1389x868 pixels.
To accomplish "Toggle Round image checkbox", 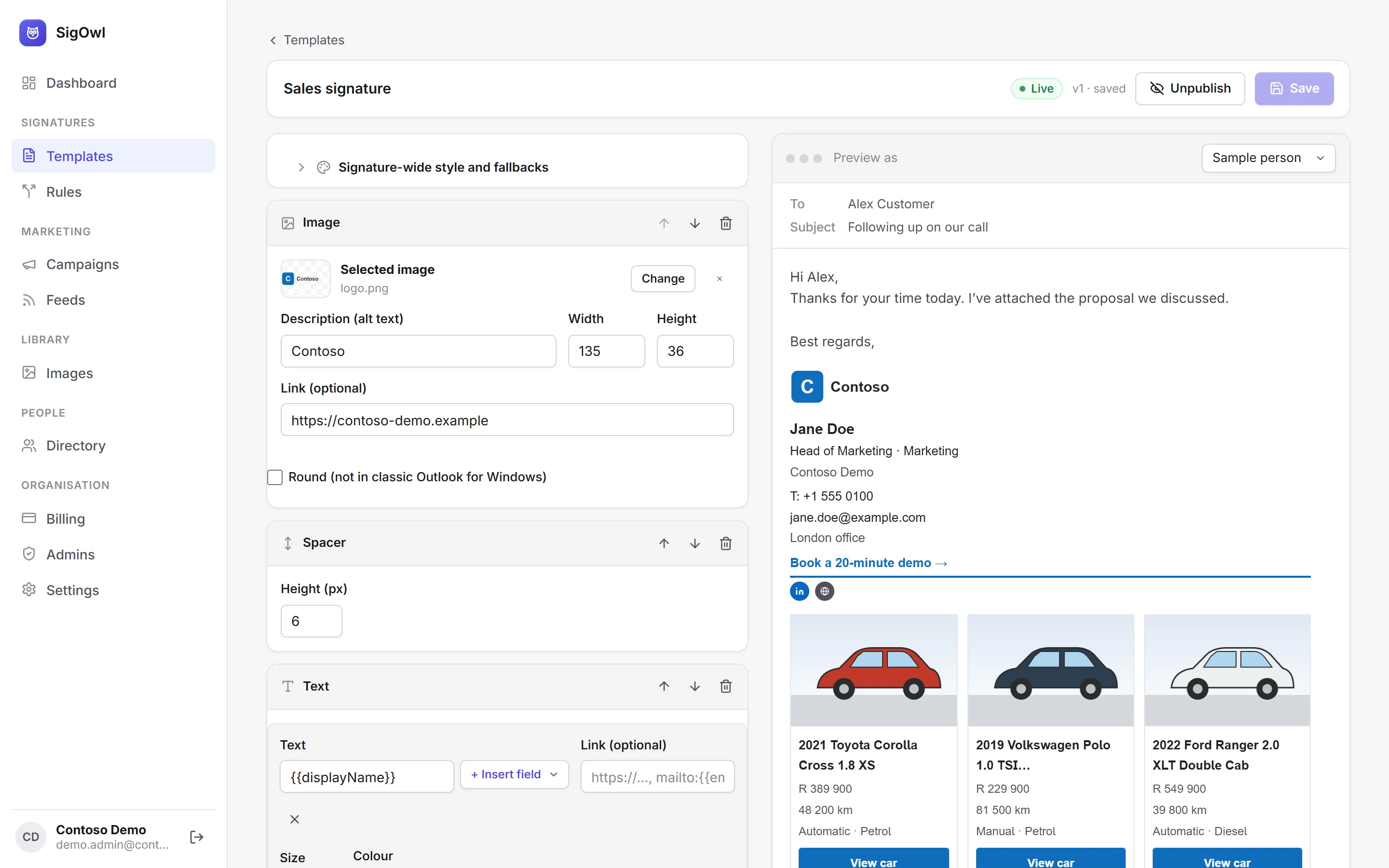I will (275, 477).
